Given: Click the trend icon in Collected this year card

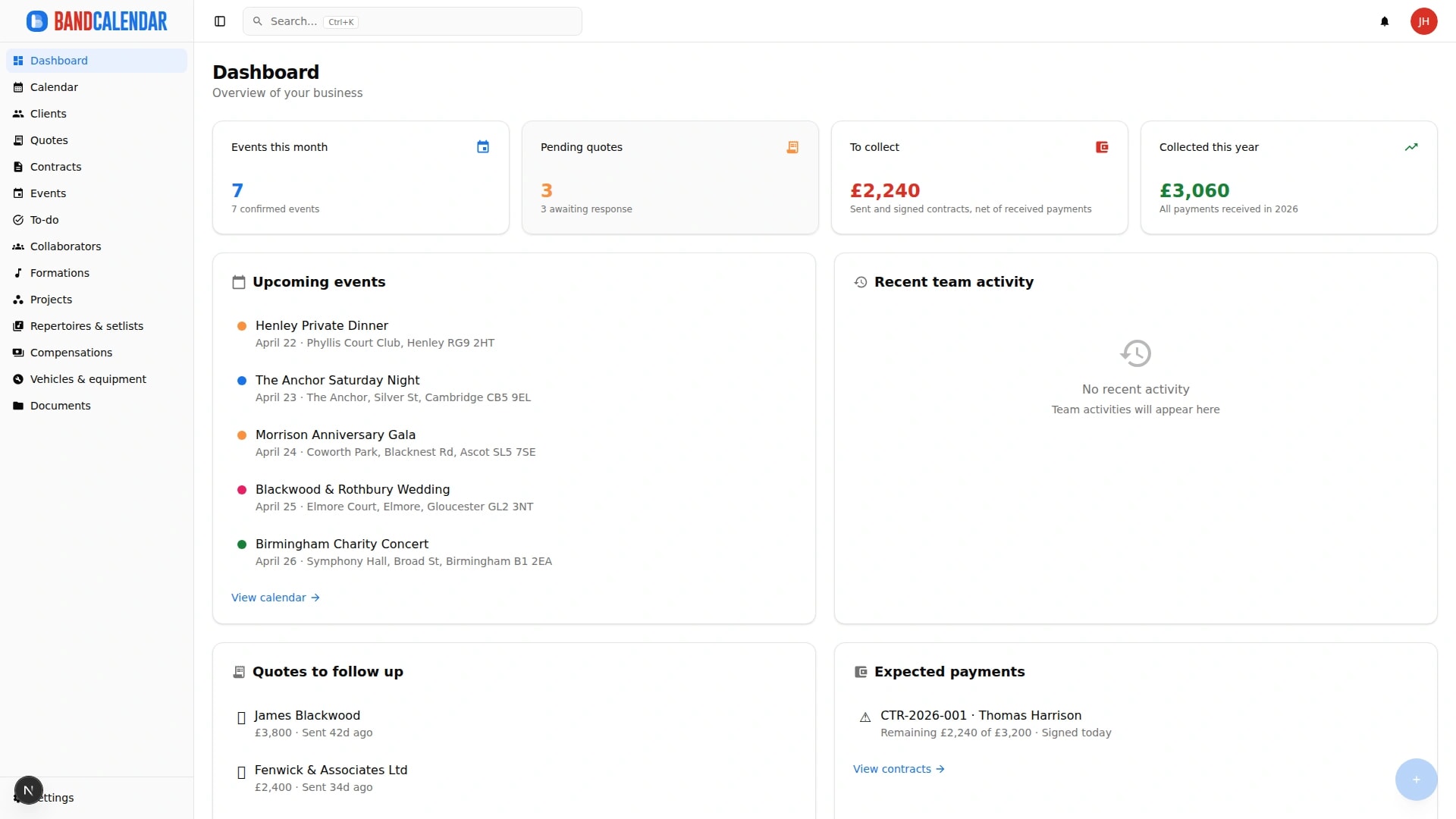Looking at the screenshot, I should click(x=1411, y=147).
